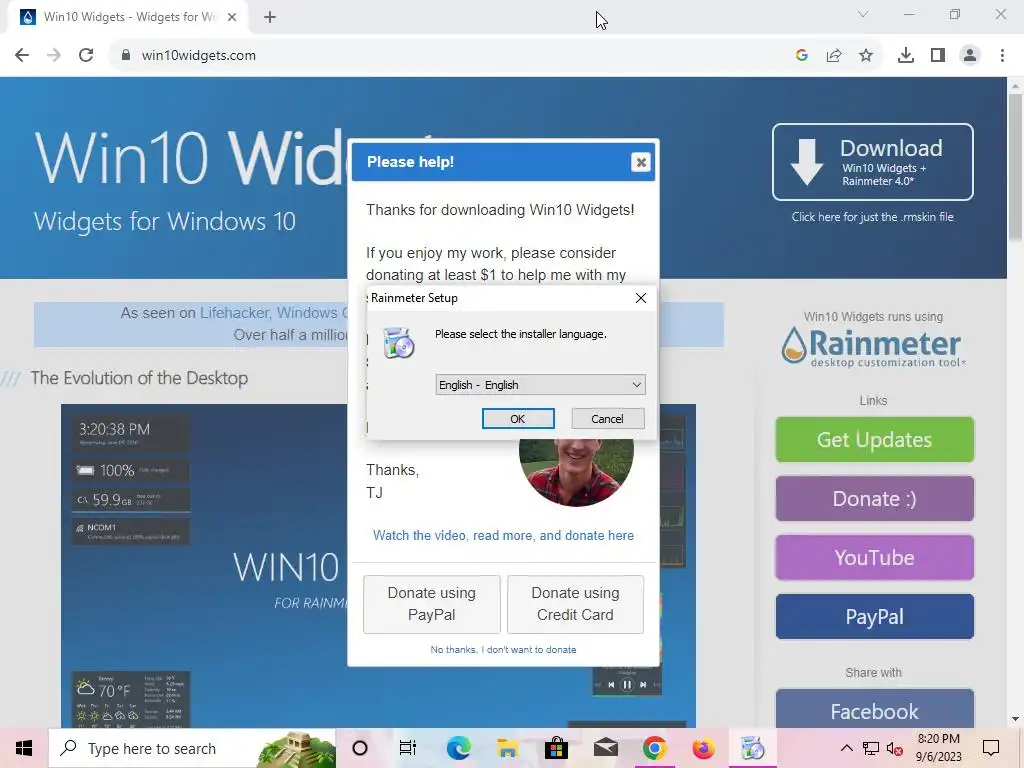Switch to Chrome on taskbar
This screenshot has height=768, width=1024.
pos(654,748)
